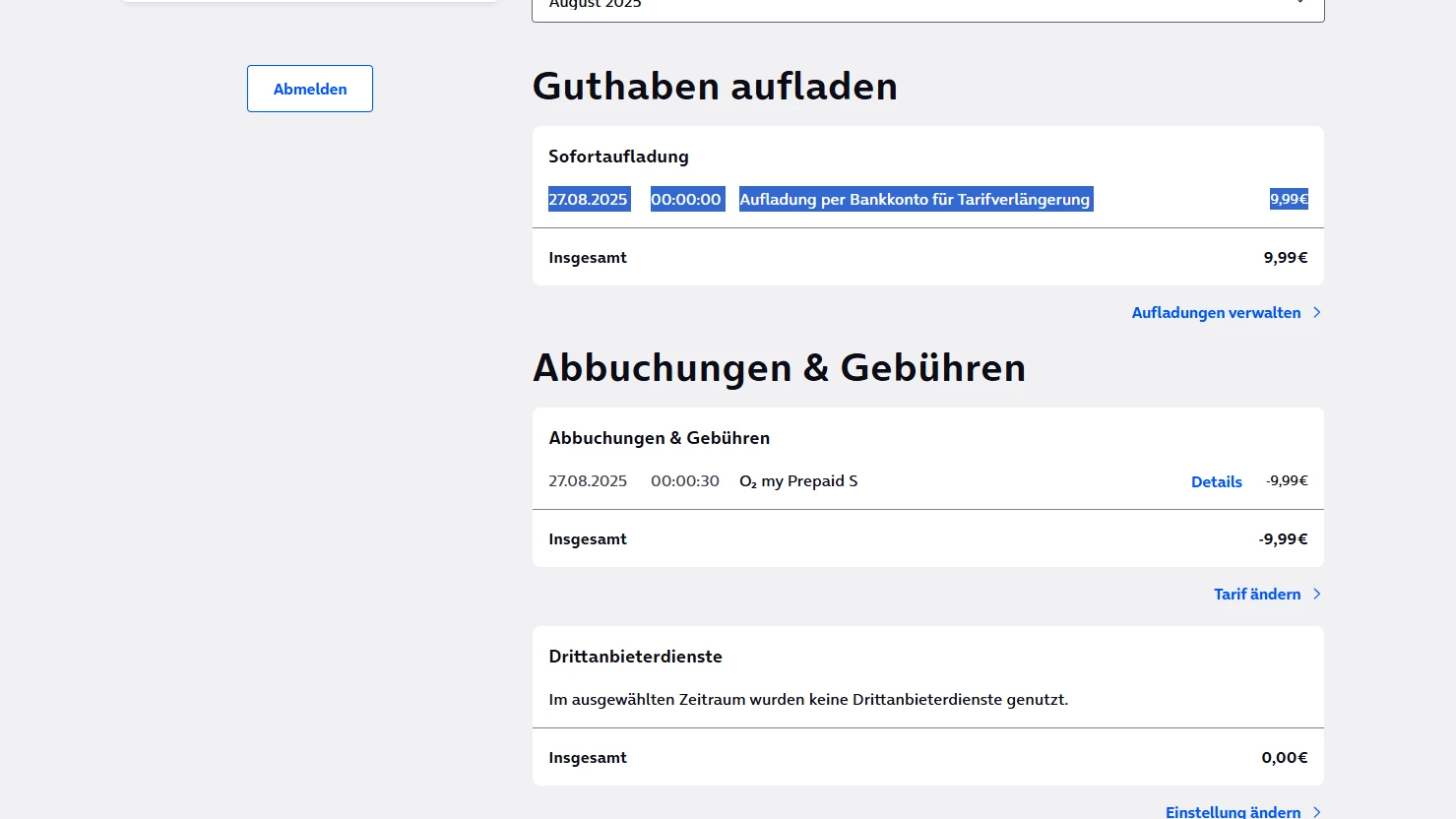Click the chevron beside Tarif ändern
Screen dimensions: 1456x819
click(x=1317, y=595)
